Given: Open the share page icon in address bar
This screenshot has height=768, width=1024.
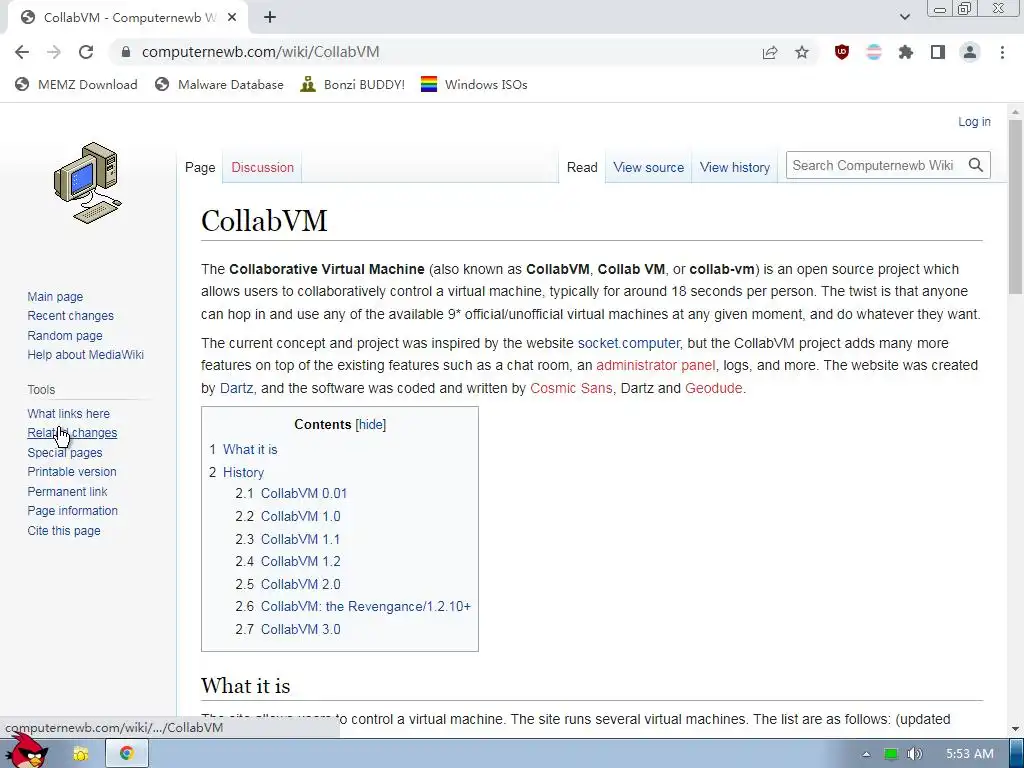Looking at the screenshot, I should click(x=770, y=52).
